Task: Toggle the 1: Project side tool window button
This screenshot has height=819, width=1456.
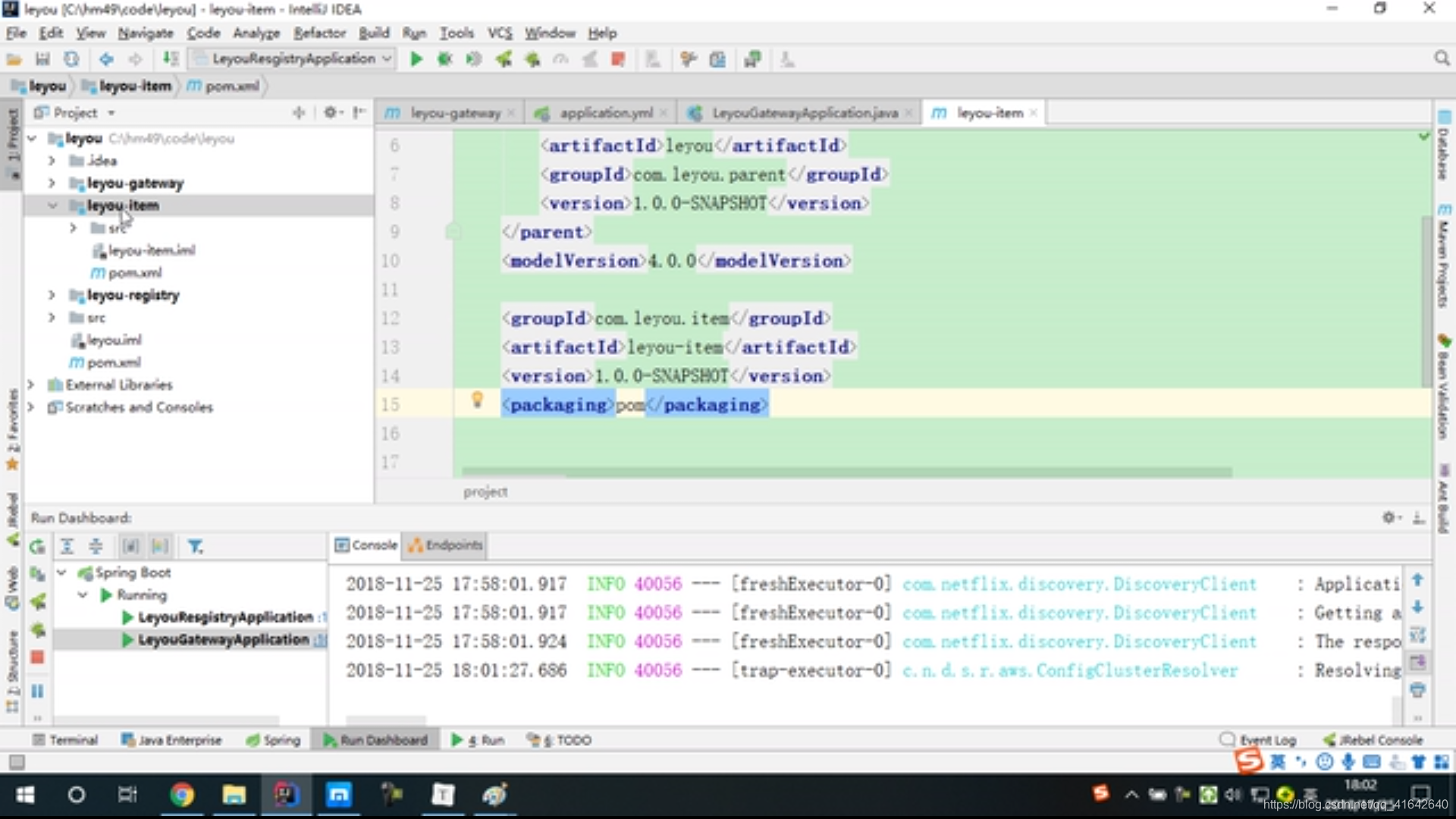Action: [13, 143]
